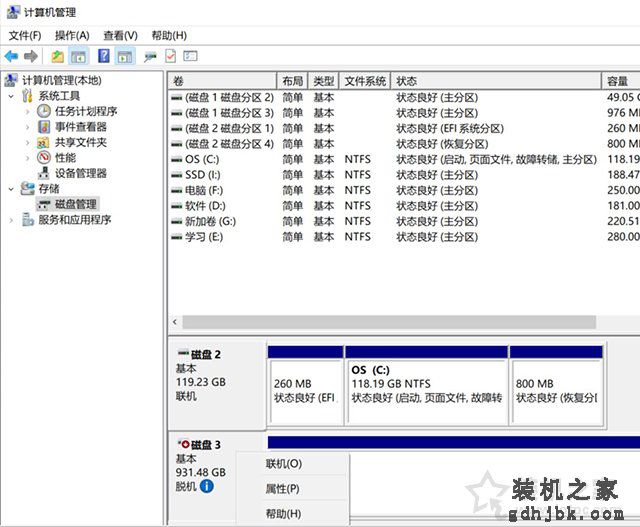
Task: Open the 操作(A) menu
Action: click(72, 36)
